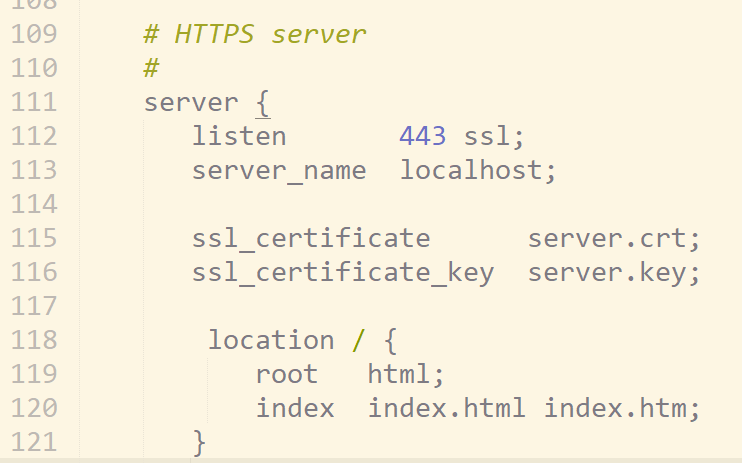Click the closing brace on line 121
This screenshot has width=742, height=463.
[x=199, y=443]
